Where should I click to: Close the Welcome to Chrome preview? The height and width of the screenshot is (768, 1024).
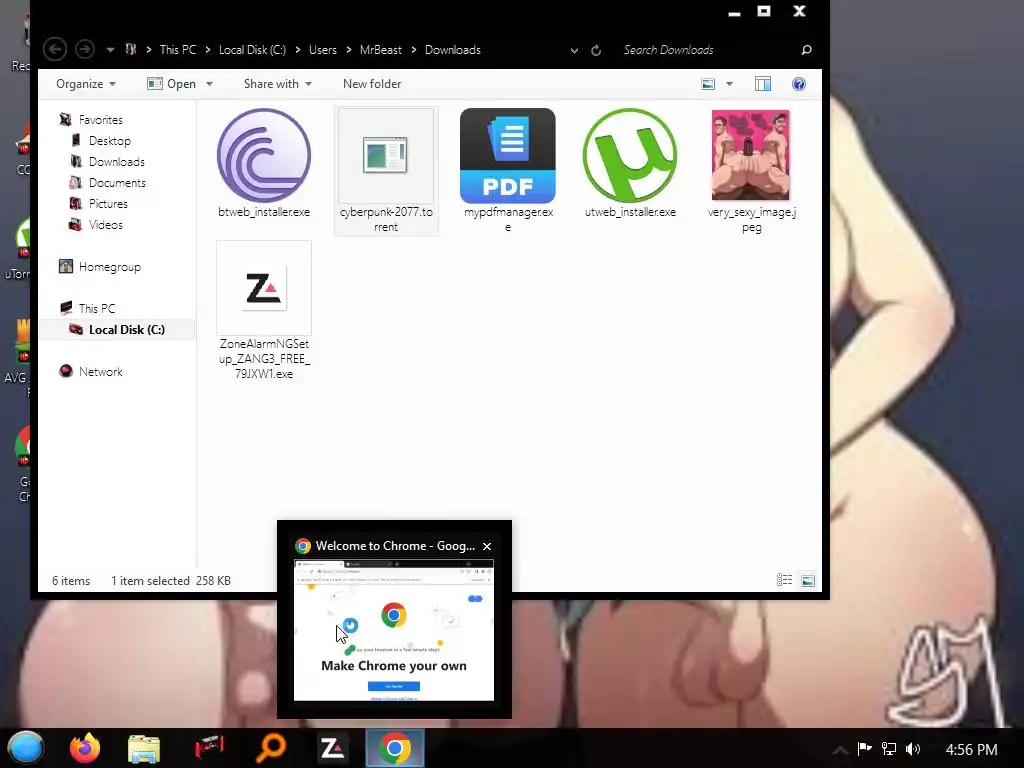click(x=487, y=546)
